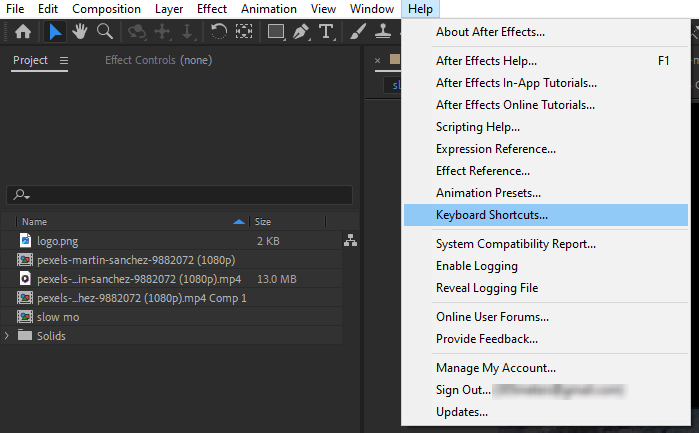
Task: Open the Composition menu
Action: click(x=106, y=8)
